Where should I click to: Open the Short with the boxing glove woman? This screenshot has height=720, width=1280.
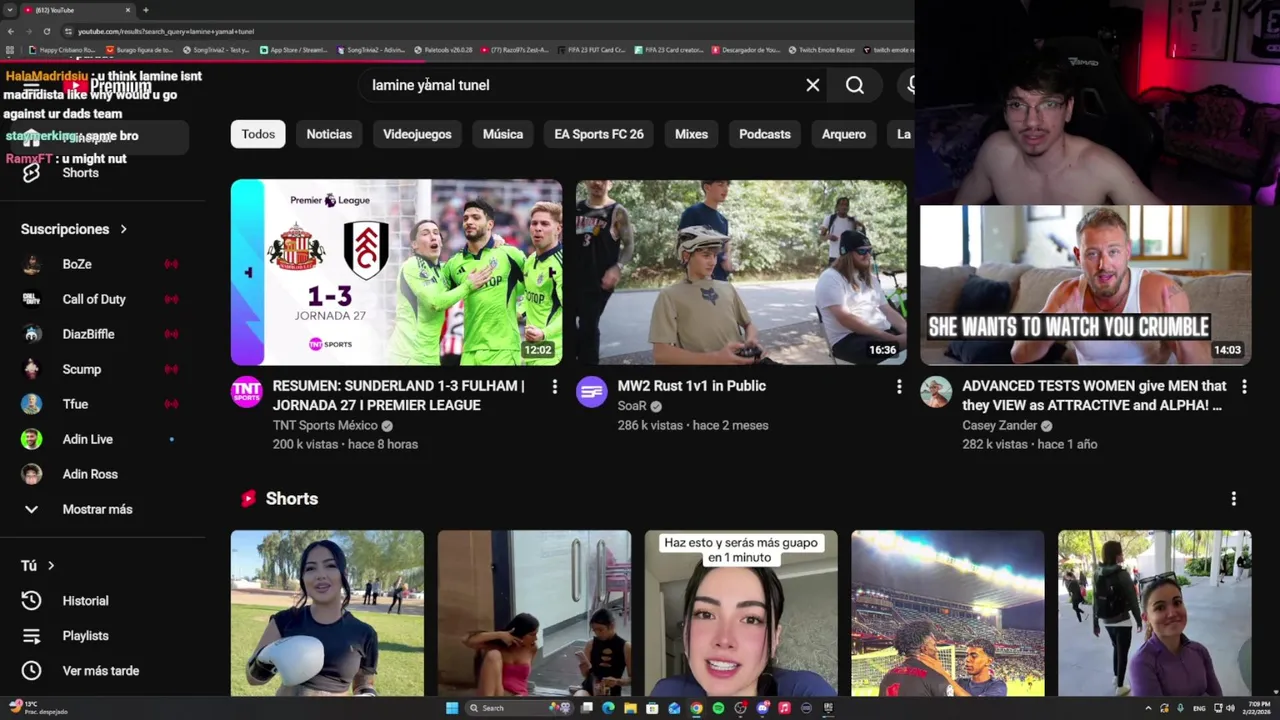point(327,613)
